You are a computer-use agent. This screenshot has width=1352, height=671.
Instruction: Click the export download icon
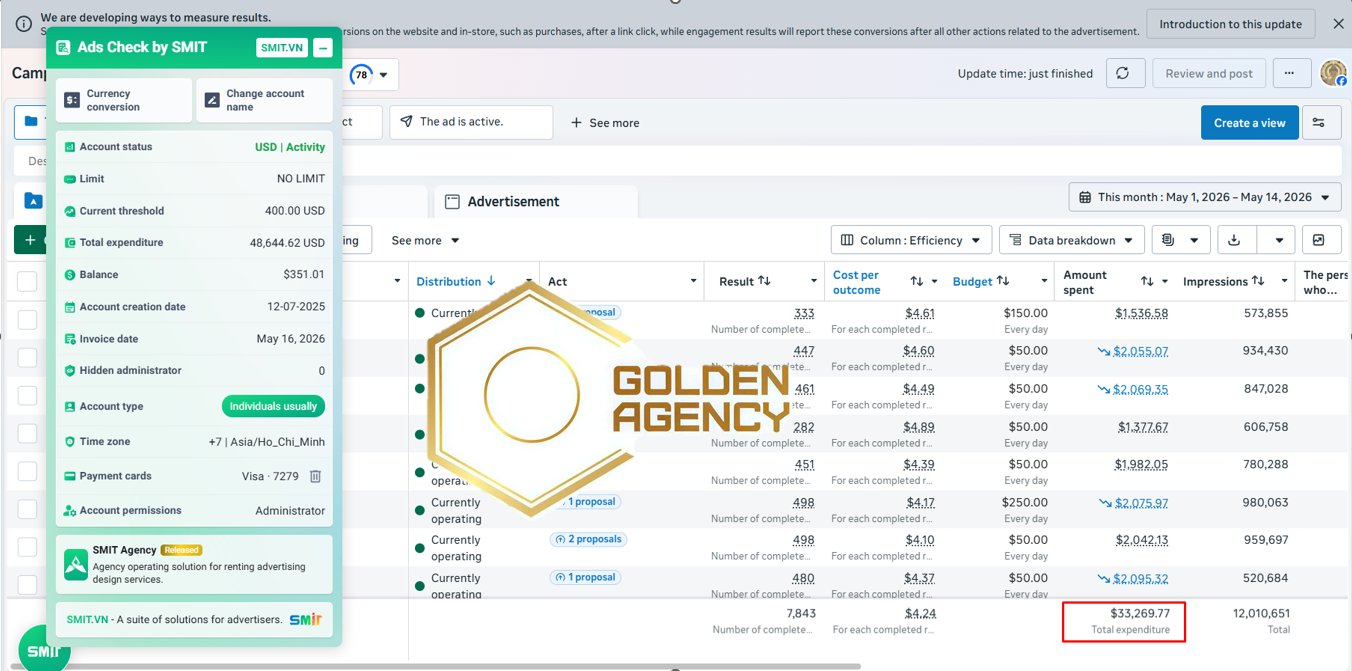coord(1234,240)
